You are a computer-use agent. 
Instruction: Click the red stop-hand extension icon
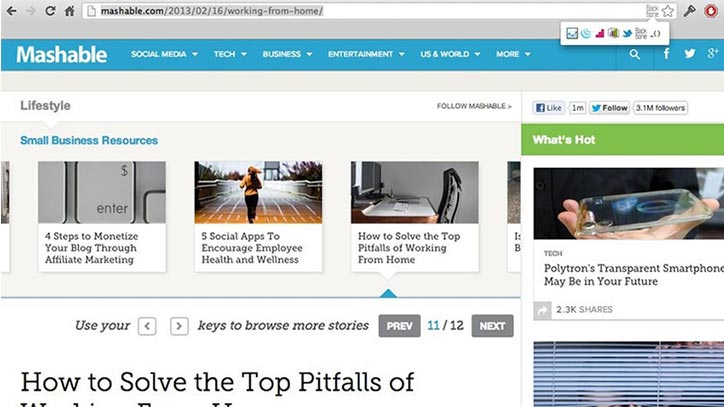pos(711,11)
